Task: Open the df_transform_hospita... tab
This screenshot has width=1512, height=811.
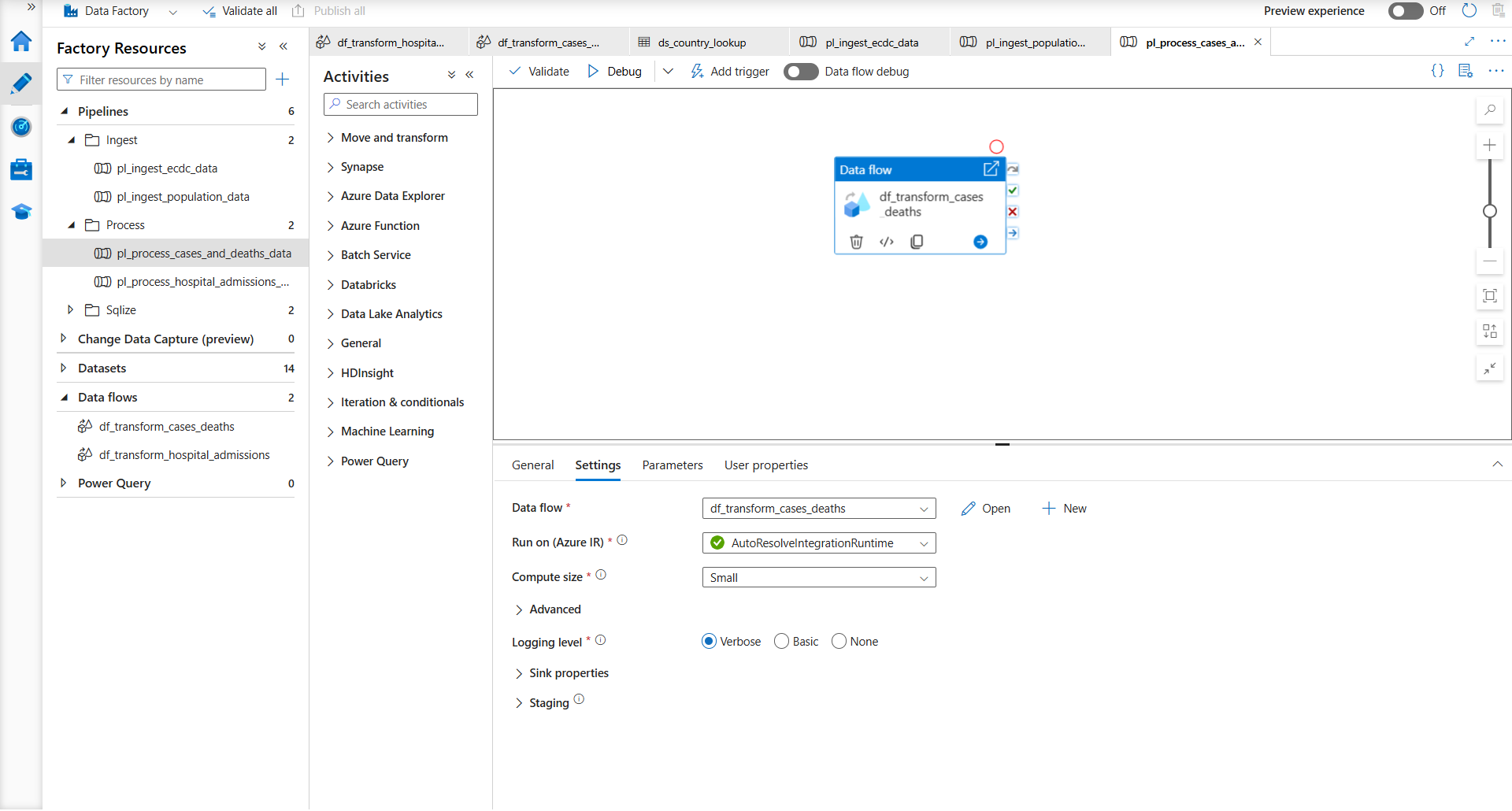Action: coord(389,43)
